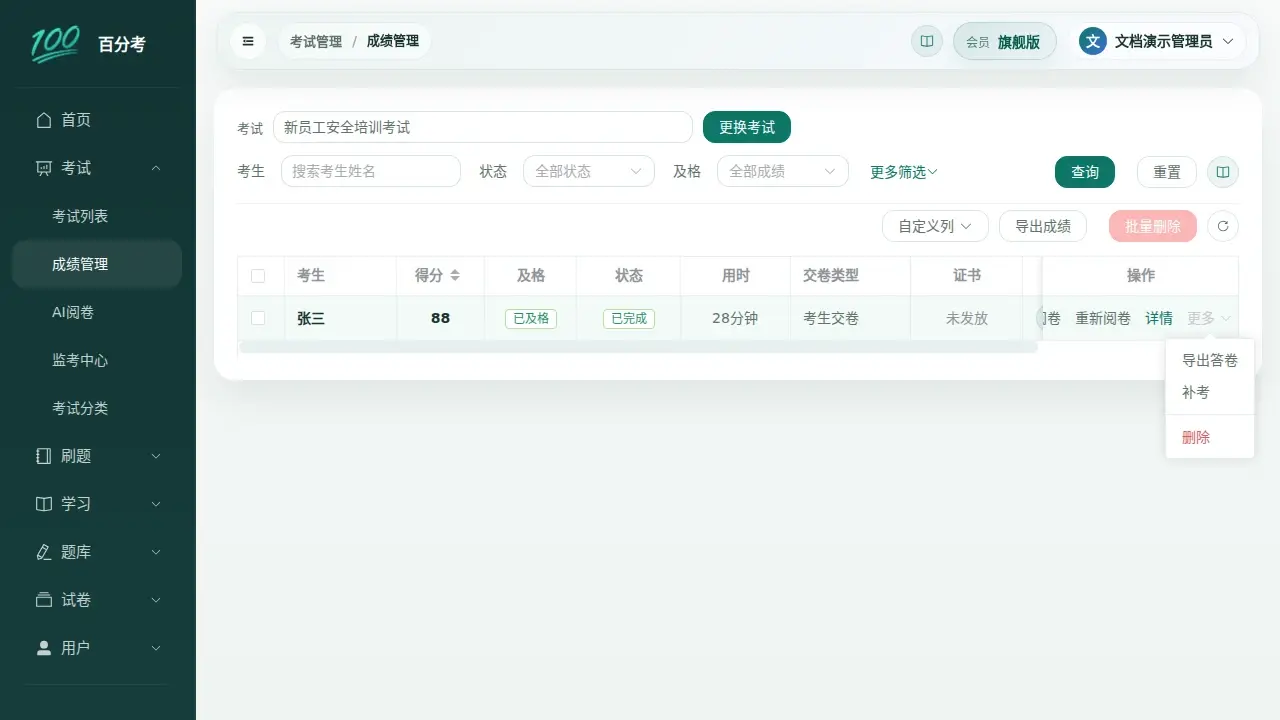The image size is (1280, 720).
Task: Click 重新阅卷 for 张三
Action: [x=1103, y=318]
